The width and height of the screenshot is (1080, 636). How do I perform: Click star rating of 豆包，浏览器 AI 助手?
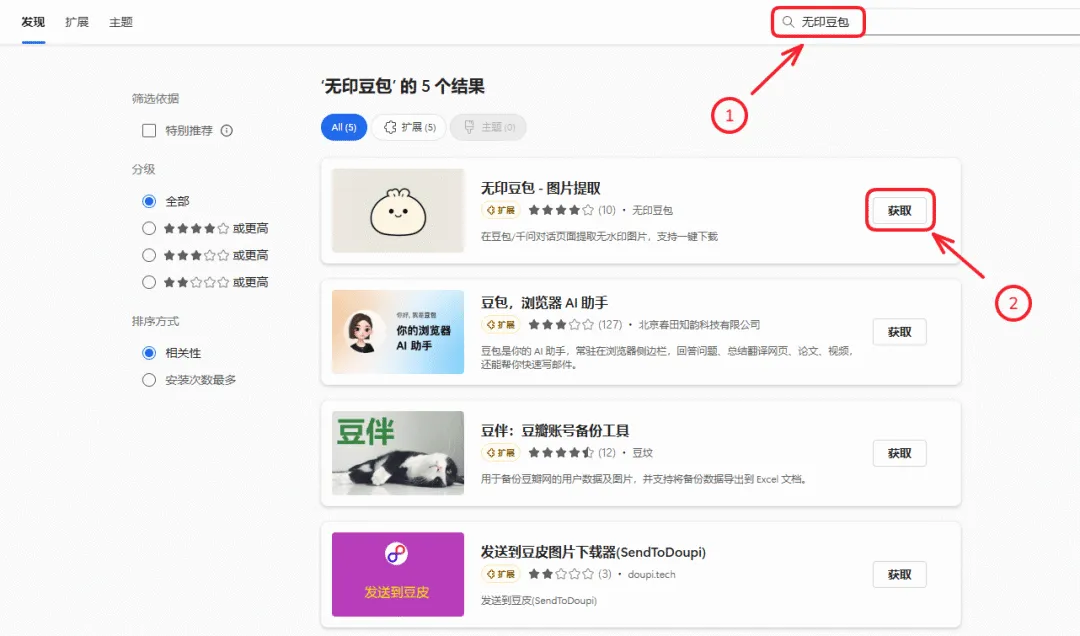tap(561, 325)
